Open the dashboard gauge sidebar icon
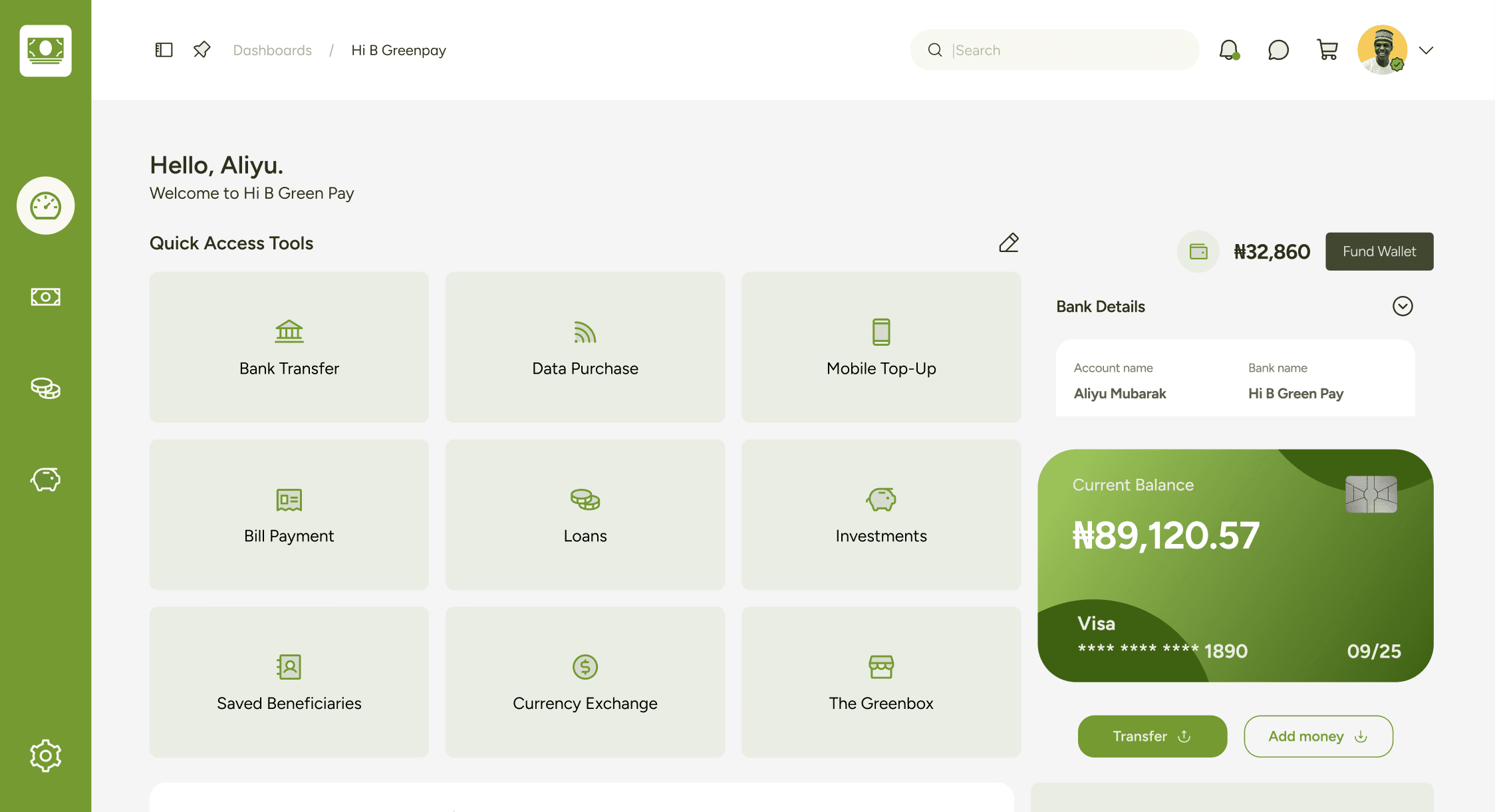Image resolution: width=1495 pixels, height=812 pixels. point(45,205)
